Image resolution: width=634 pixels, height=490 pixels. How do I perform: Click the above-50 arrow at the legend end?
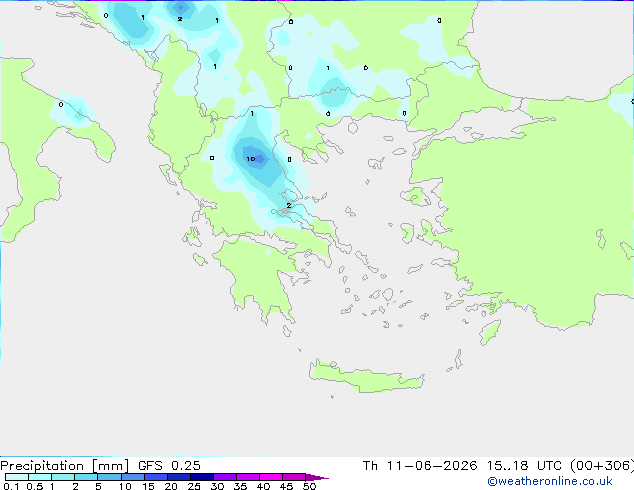tap(317, 477)
